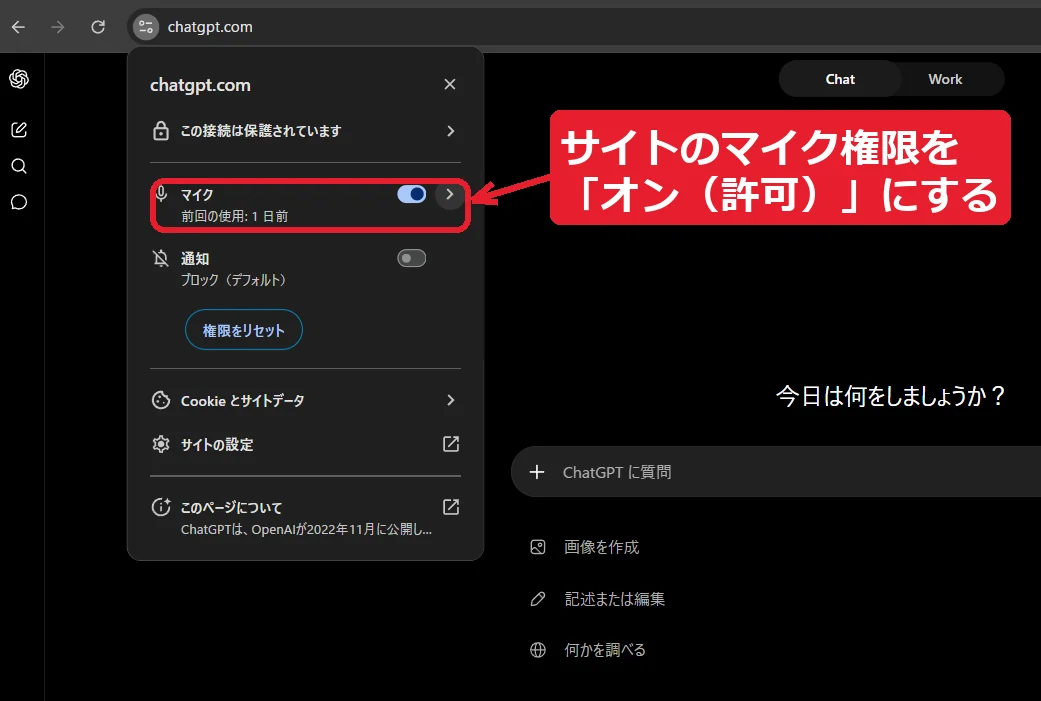Click the muted bell notification icon
The image size is (1041, 701).
161,258
